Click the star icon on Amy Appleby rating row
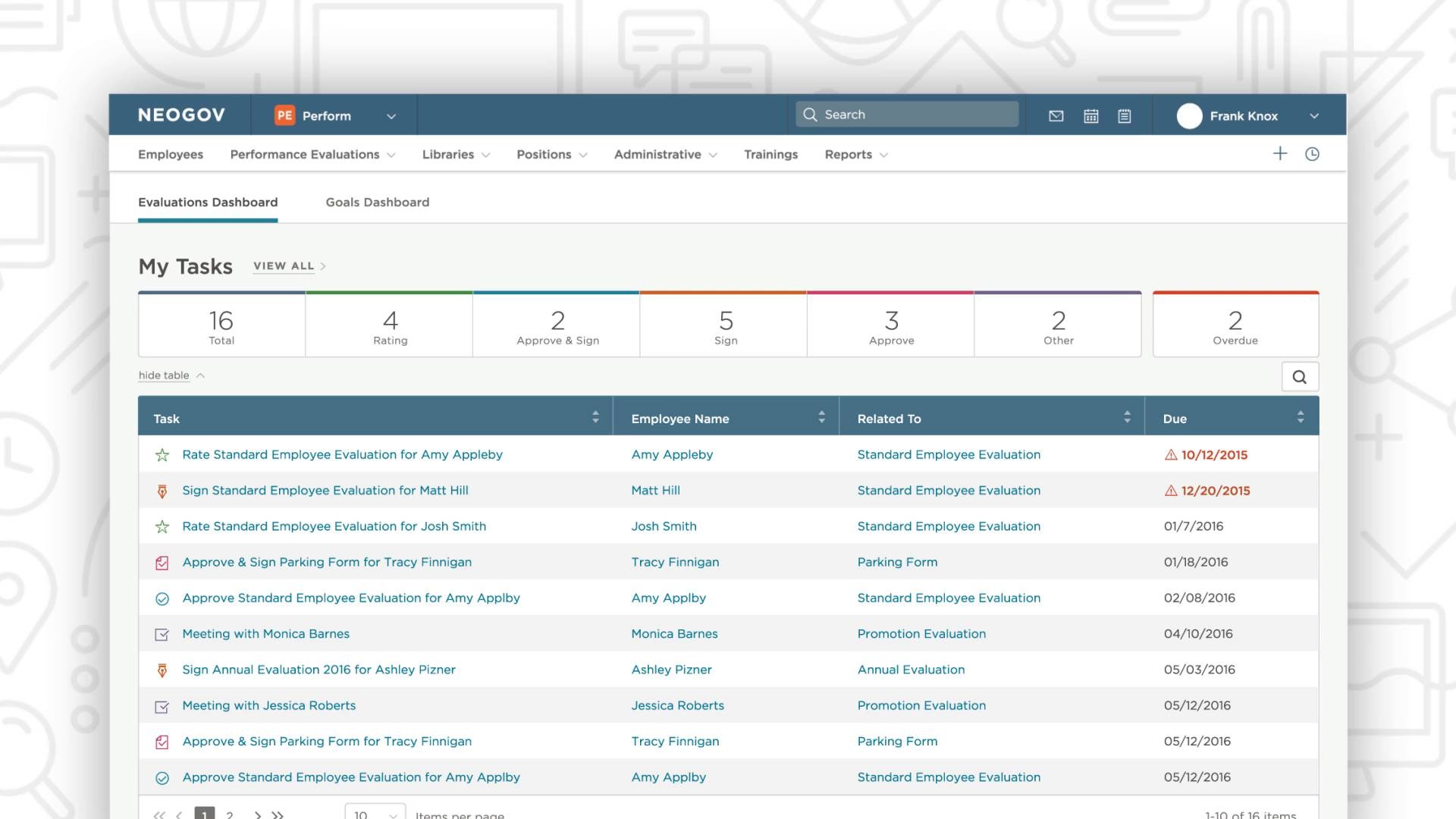Screen dimensions: 1456x819 [162, 455]
